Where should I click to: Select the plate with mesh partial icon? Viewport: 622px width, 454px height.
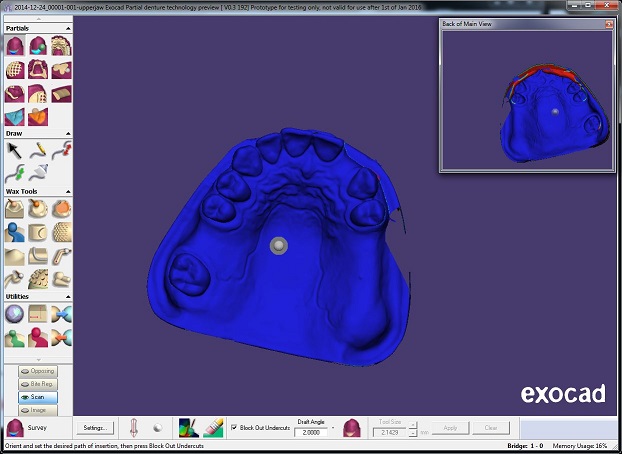tap(38, 94)
